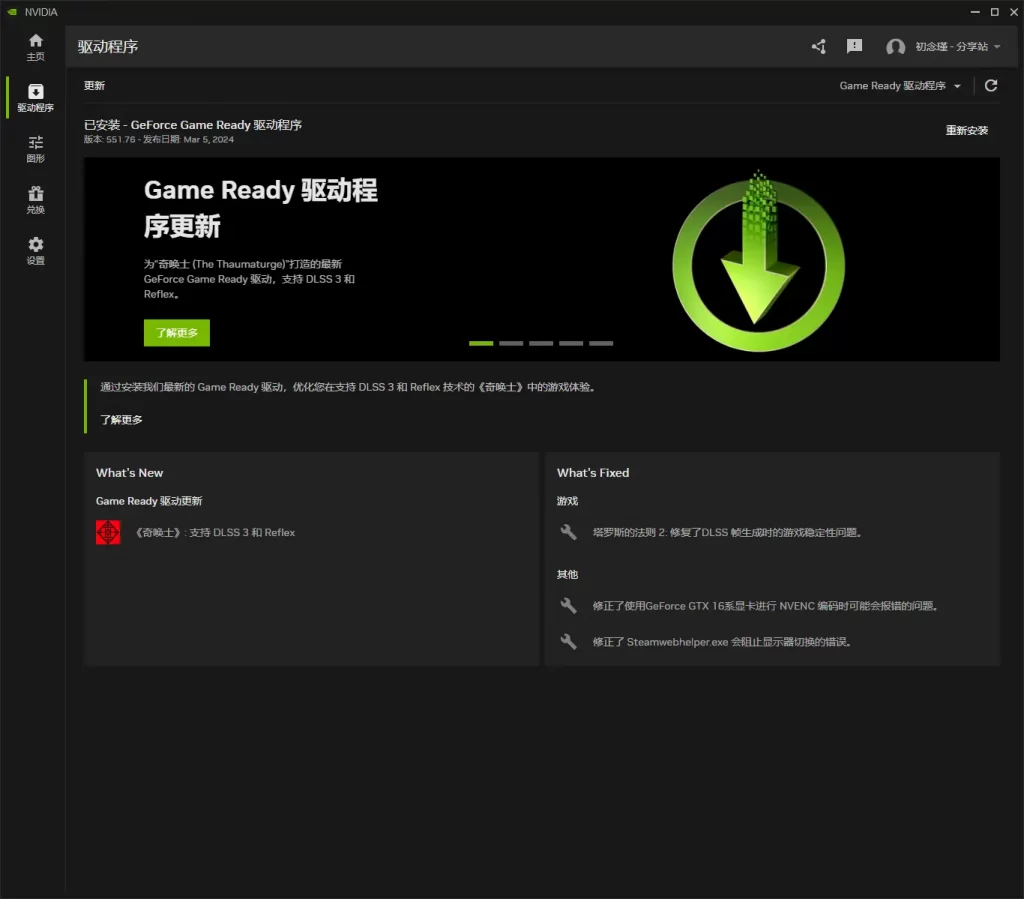Click wrench icon beside GTX 16 NVENC fix
This screenshot has width=1024, height=899.
pyautogui.click(x=568, y=606)
